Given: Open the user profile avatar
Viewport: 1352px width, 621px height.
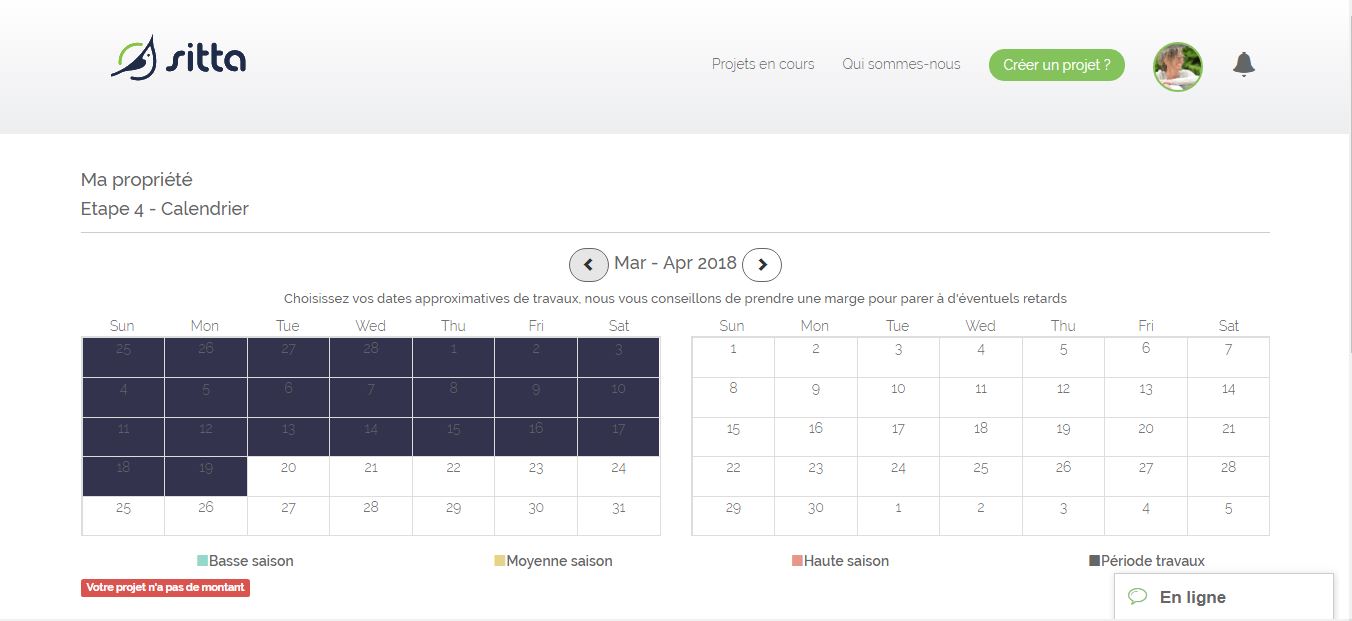Looking at the screenshot, I should click(x=1178, y=67).
